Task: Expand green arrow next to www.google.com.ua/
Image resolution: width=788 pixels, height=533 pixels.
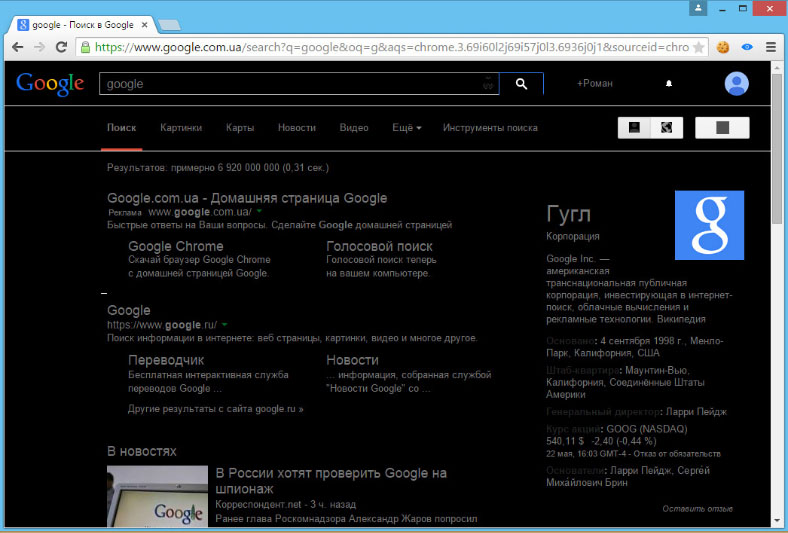Action: pos(259,211)
